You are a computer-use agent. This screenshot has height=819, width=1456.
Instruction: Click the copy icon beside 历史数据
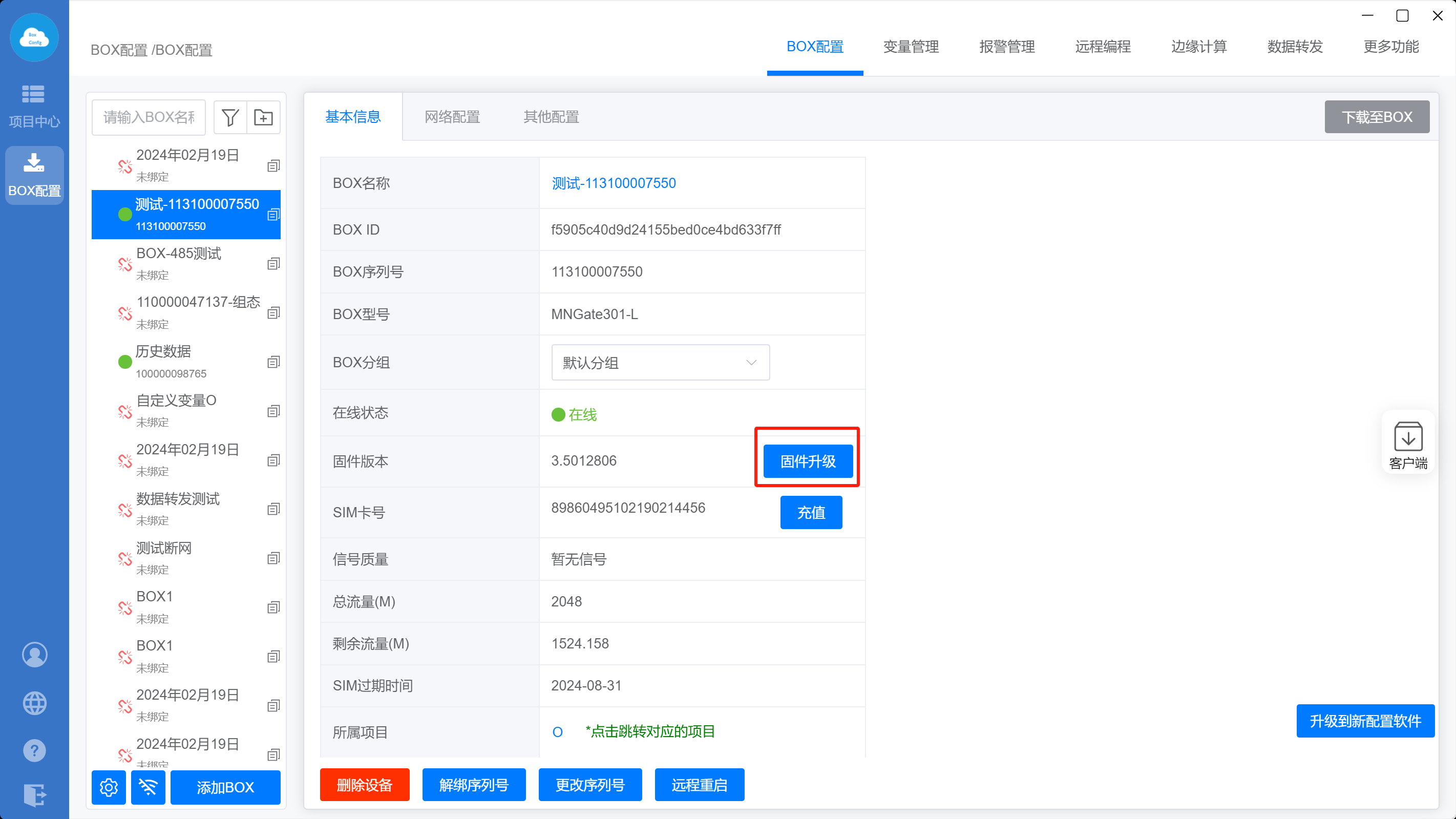273,362
